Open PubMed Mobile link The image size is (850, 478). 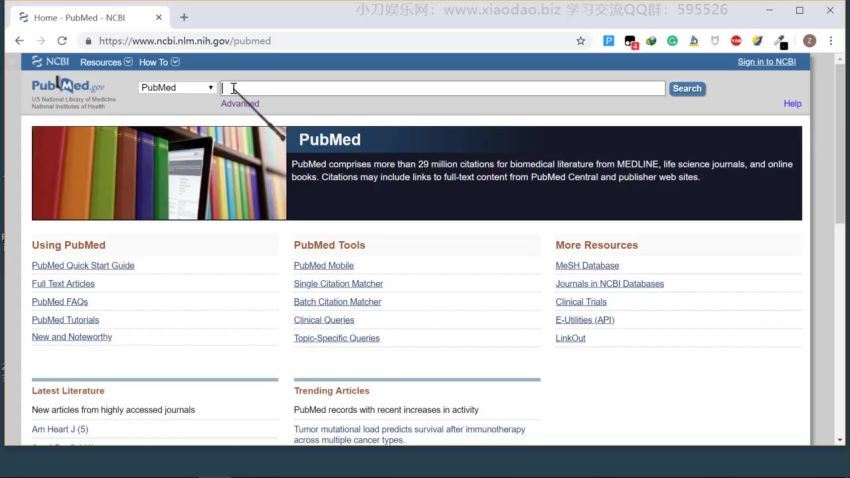click(x=324, y=266)
